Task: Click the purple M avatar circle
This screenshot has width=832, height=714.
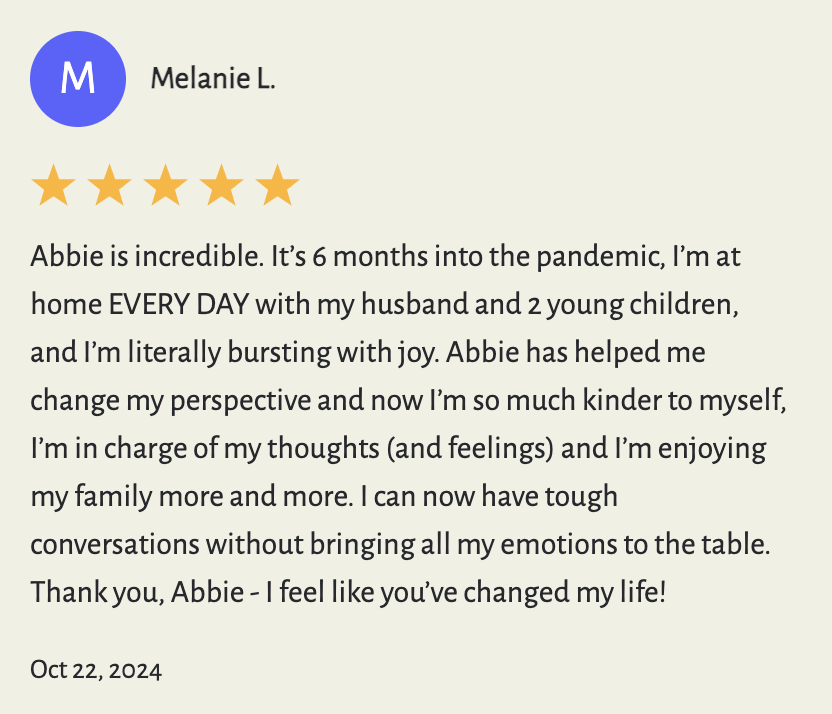Action: 78,79
